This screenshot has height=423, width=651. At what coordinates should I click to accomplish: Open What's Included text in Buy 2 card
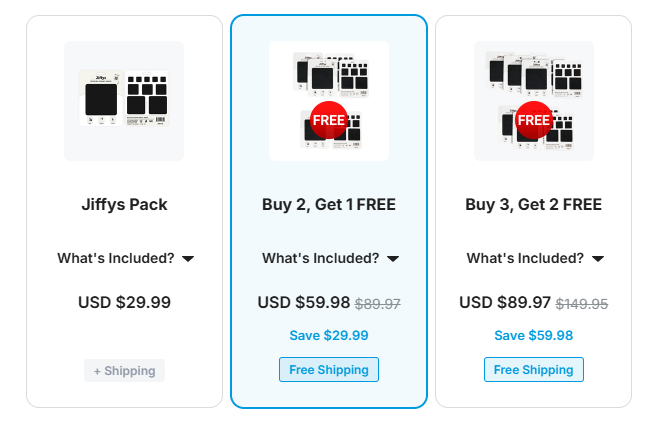321,258
